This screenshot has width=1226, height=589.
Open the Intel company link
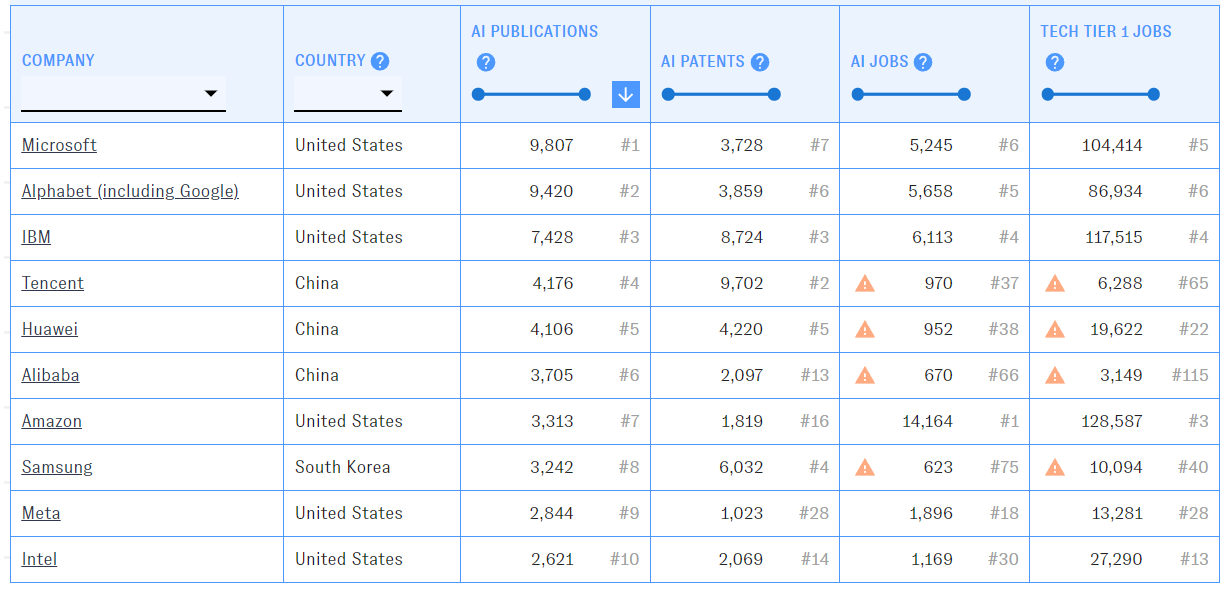pyautogui.click(x=39, y=559)
